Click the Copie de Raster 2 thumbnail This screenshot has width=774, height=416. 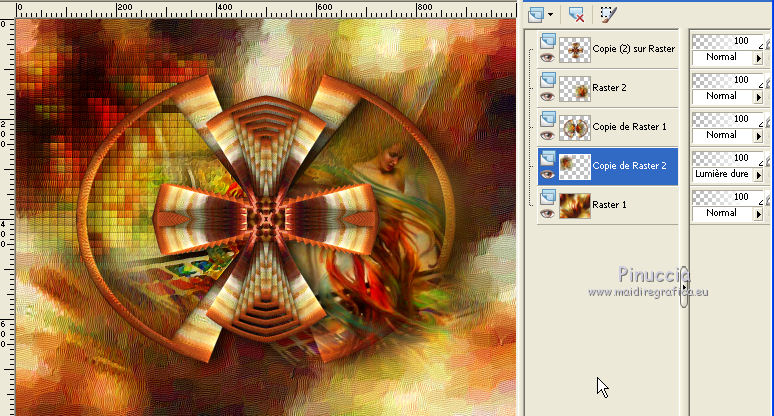pos(575,167)
